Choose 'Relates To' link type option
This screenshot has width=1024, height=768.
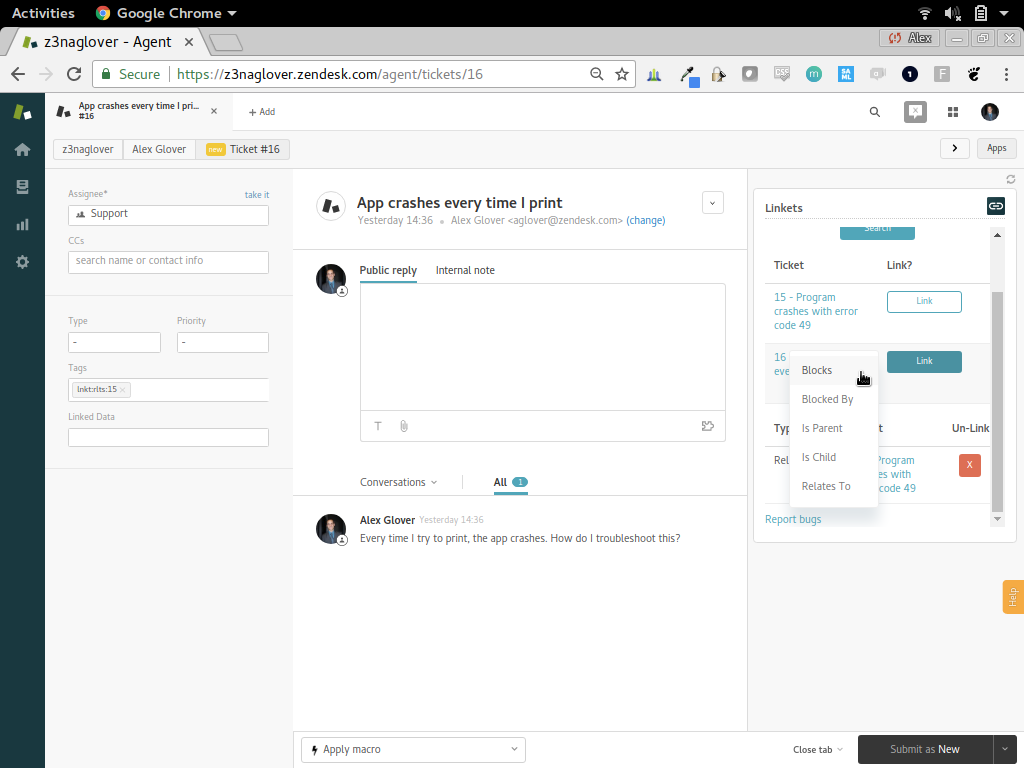coord(826,486)
